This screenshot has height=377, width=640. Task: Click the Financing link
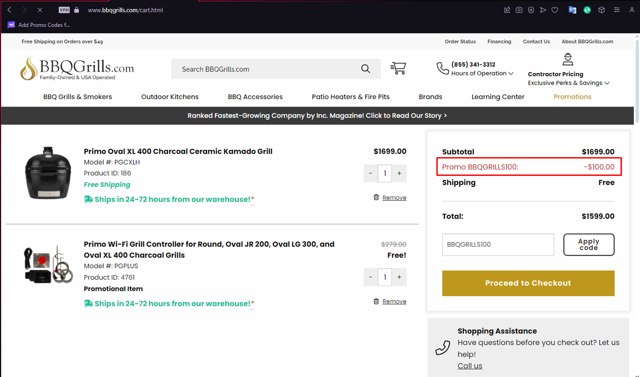coord(499,42)
